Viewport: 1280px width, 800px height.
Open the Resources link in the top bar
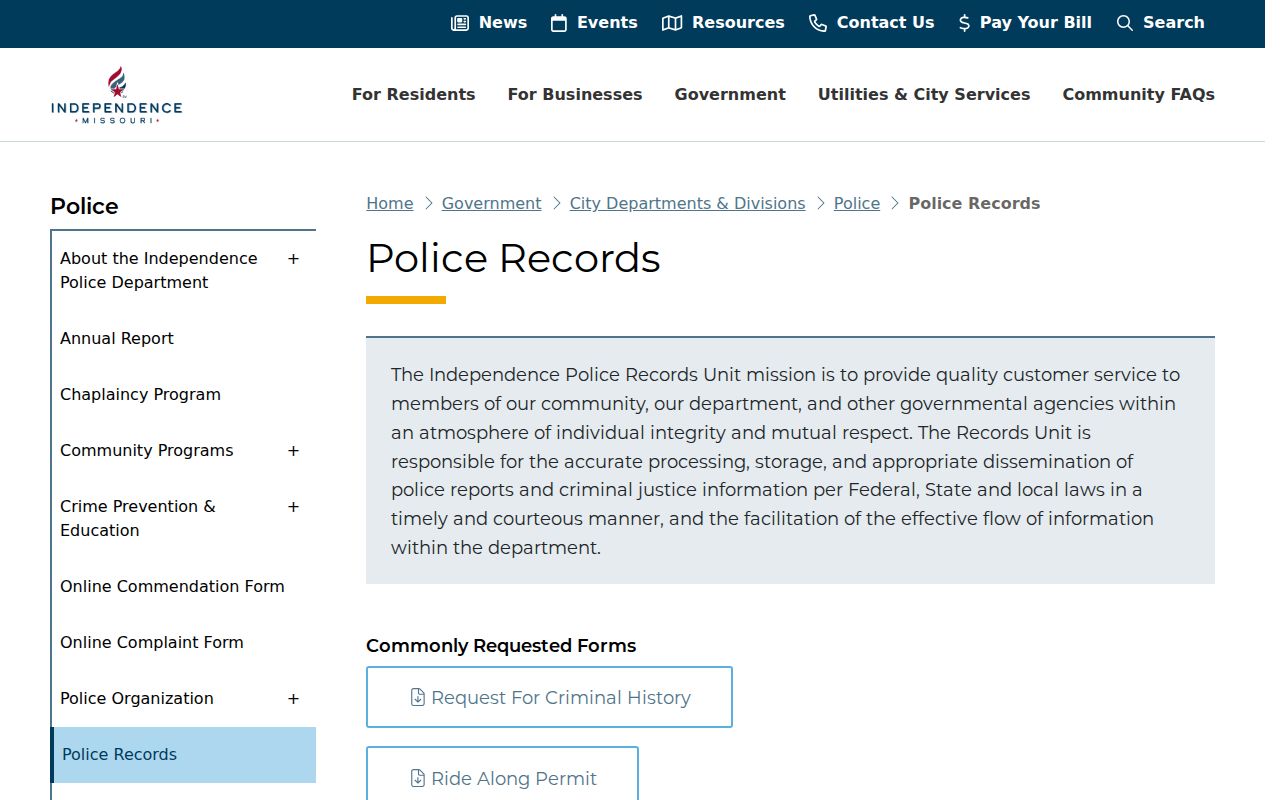click(723, 23)
